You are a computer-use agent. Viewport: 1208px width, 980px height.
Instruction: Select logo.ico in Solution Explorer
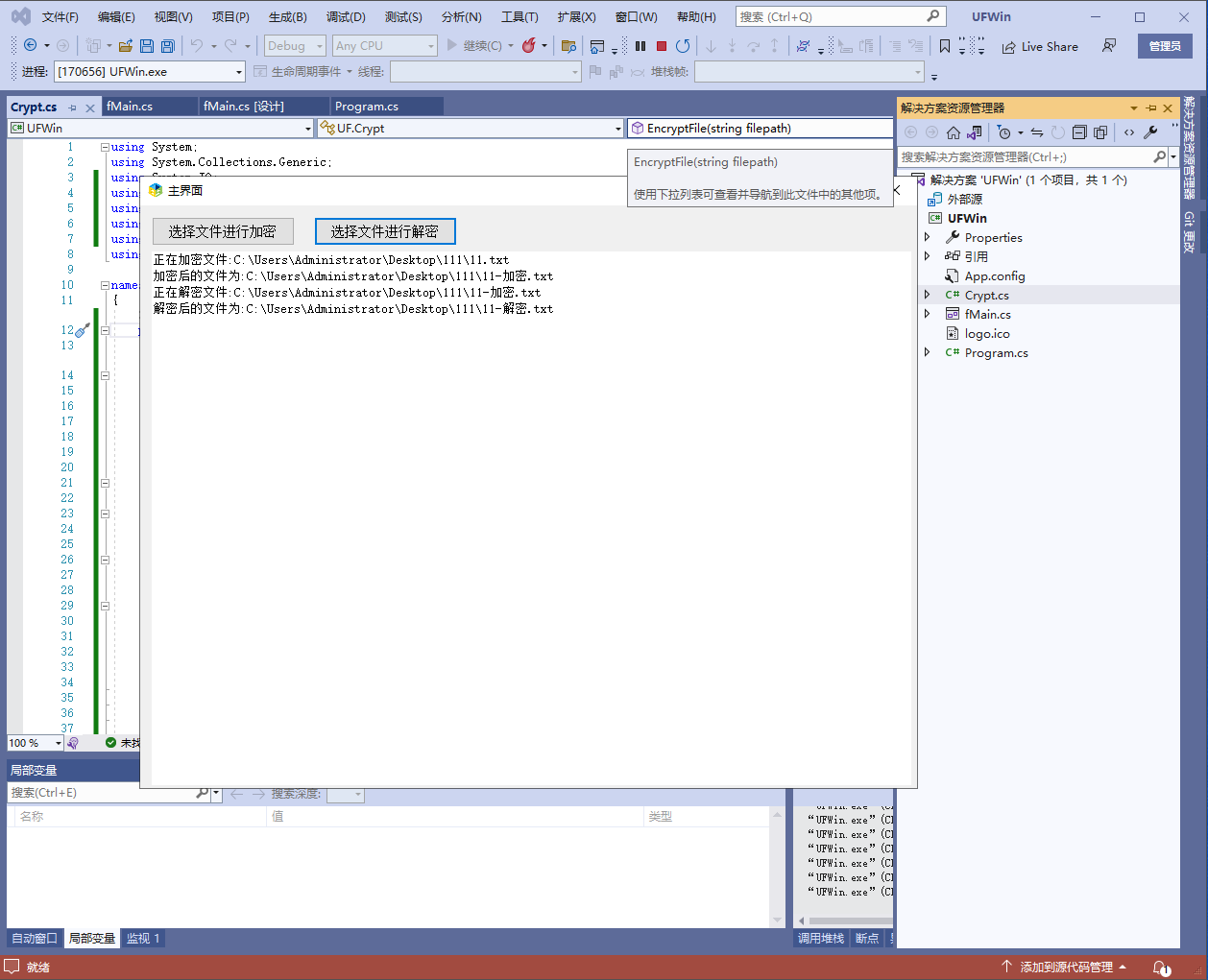coord(986,333)
